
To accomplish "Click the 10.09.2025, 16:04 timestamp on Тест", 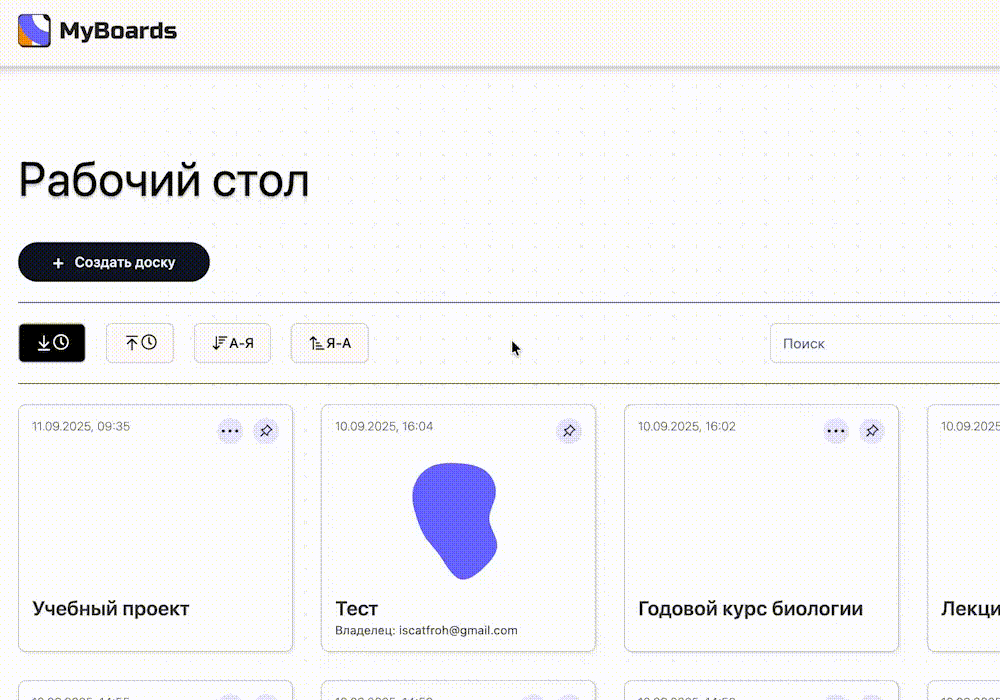I will 384,427.
